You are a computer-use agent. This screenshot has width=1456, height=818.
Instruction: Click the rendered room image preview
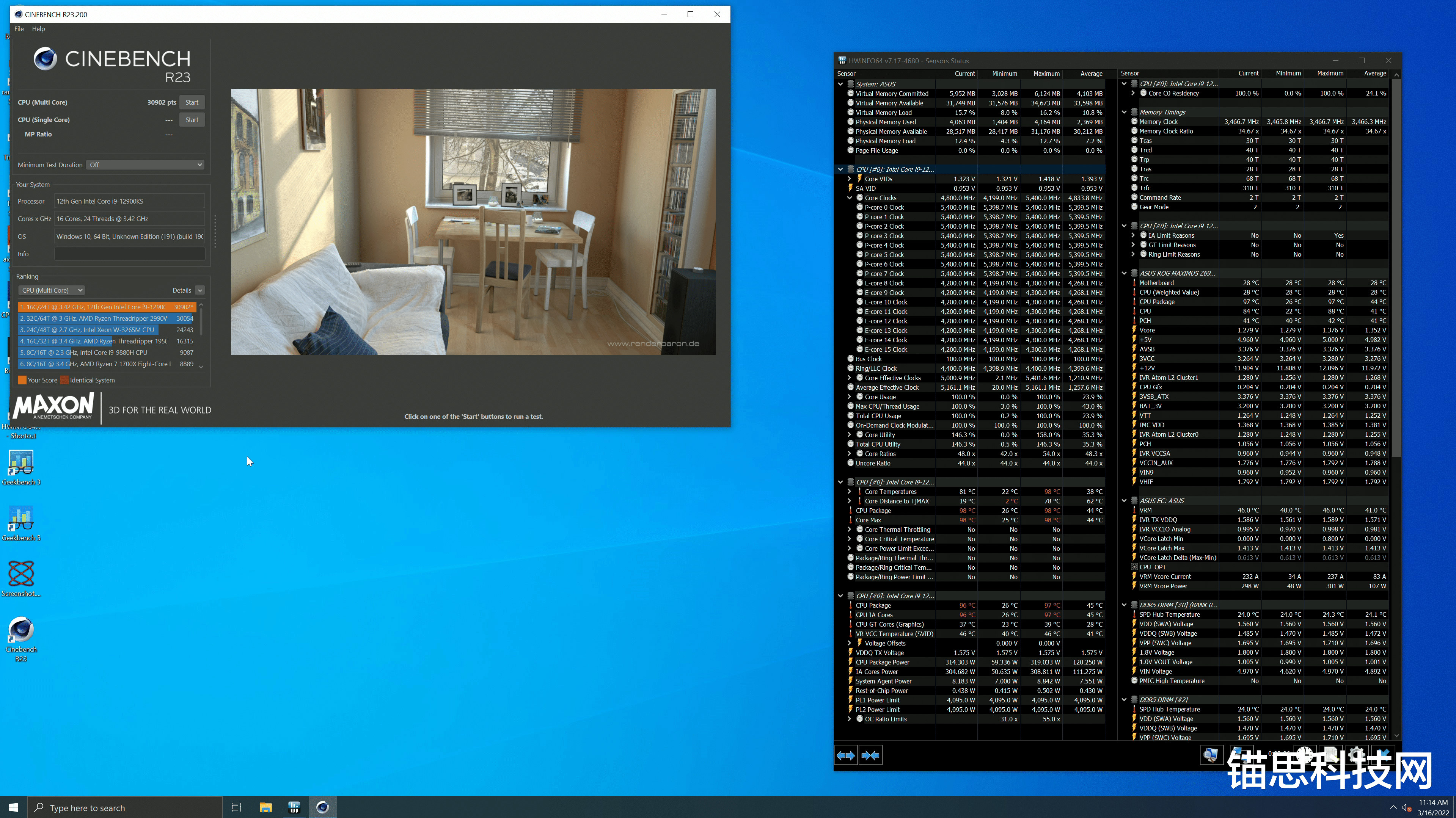[473, 222]
